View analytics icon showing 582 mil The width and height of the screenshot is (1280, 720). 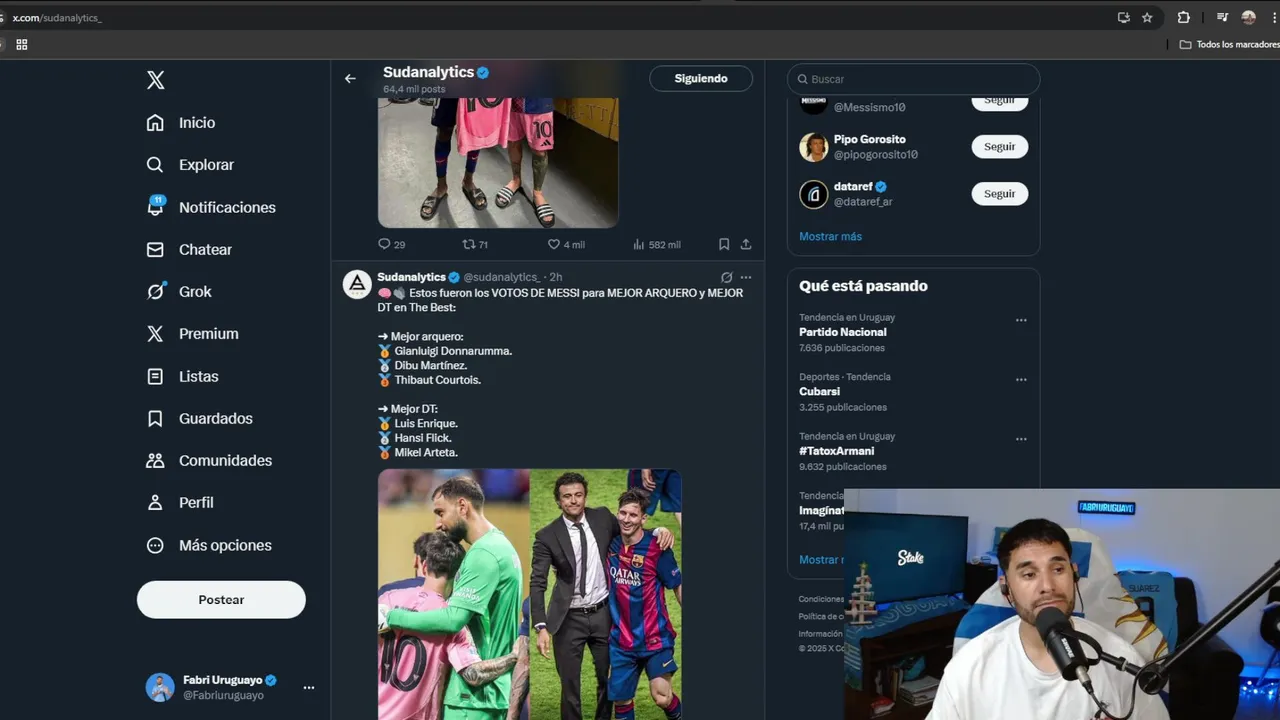point(639,244)
